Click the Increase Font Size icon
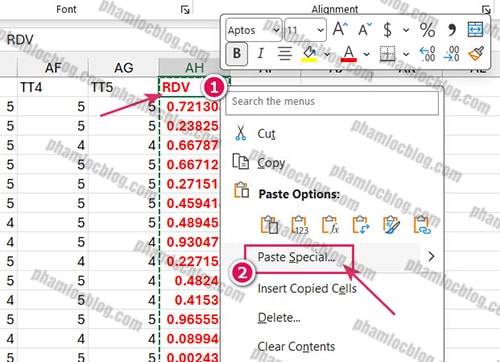This screenshot has width=500, height=362. tap(340, 29)
